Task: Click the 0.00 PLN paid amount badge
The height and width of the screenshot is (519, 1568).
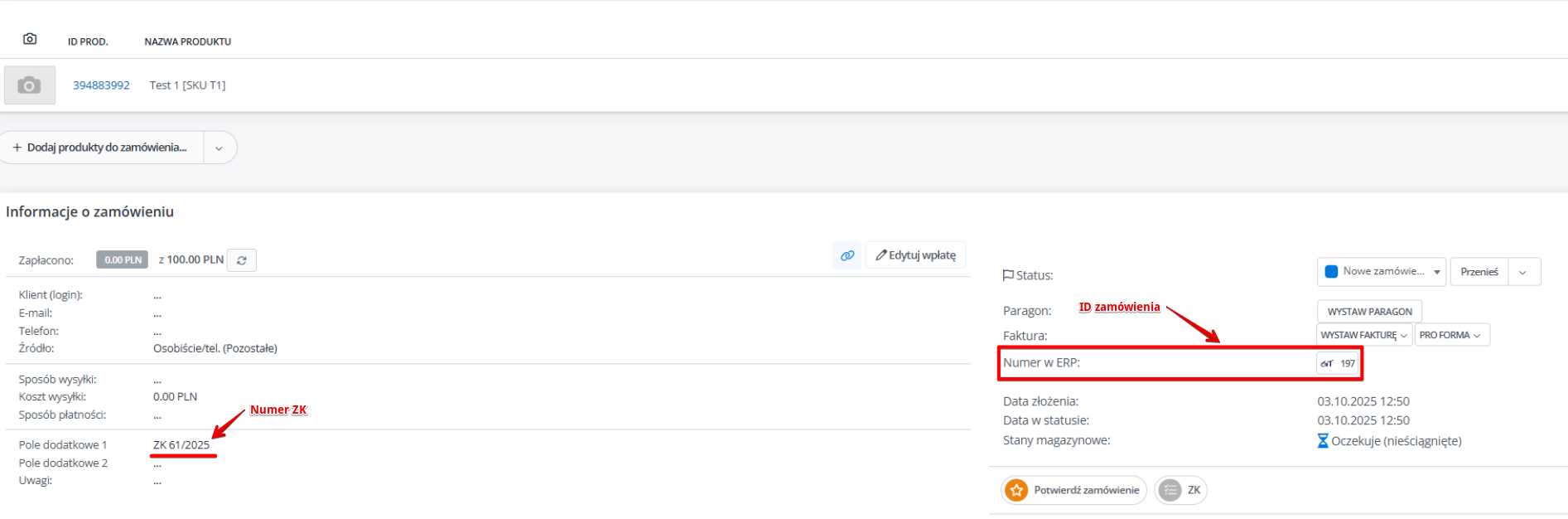Action: click(x=123, y=260)
